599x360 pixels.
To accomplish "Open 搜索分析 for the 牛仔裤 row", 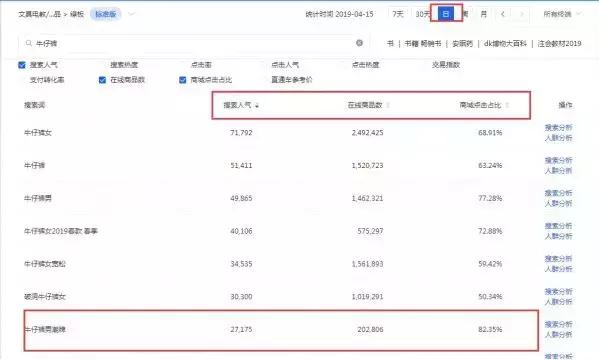I will click(x=558, y=161).
